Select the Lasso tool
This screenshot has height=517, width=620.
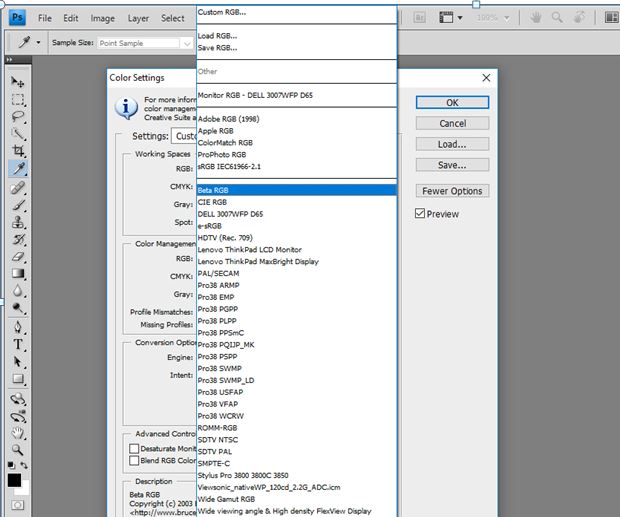17,117
